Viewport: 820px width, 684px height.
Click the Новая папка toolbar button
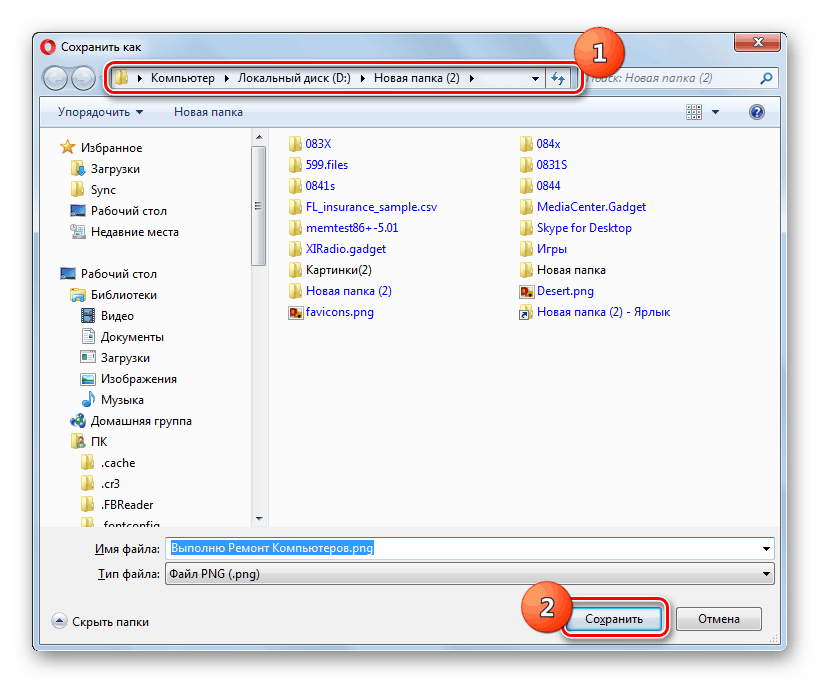pos(208,112)
